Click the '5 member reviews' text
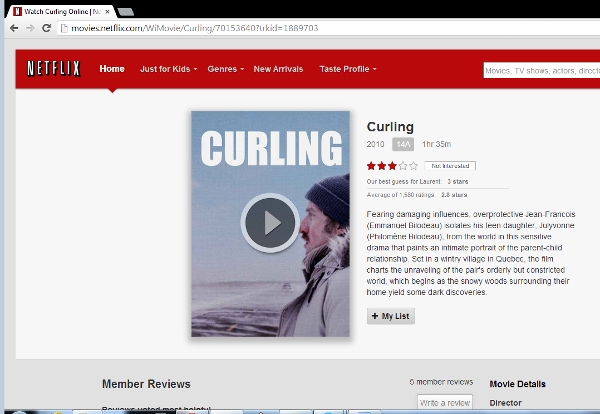This screenshot has height=414, width=600. [x=441, y=382]
